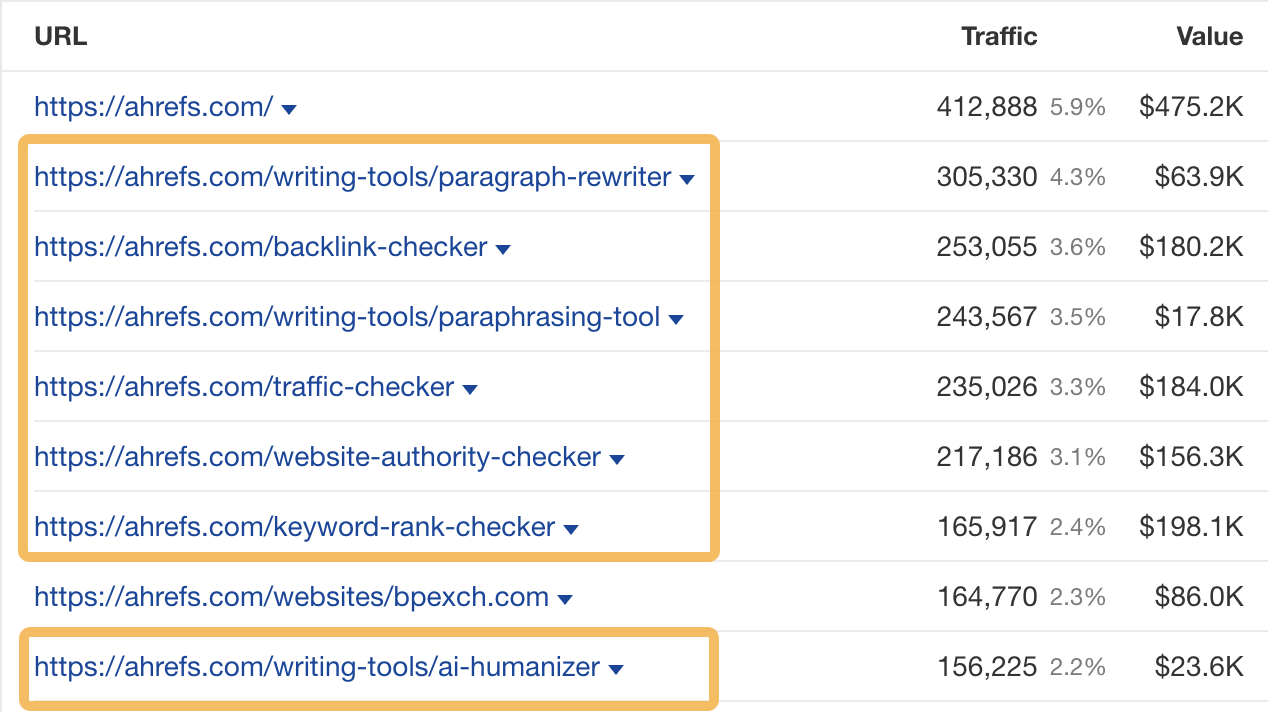Open the paraphrasing-tool caret dropdown

click(677, 319)
